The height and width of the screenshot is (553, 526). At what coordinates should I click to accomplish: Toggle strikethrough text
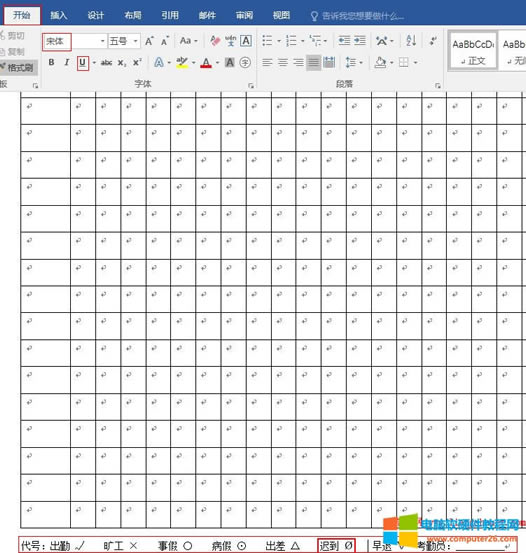pyautogui.click(x=106, y=63)
